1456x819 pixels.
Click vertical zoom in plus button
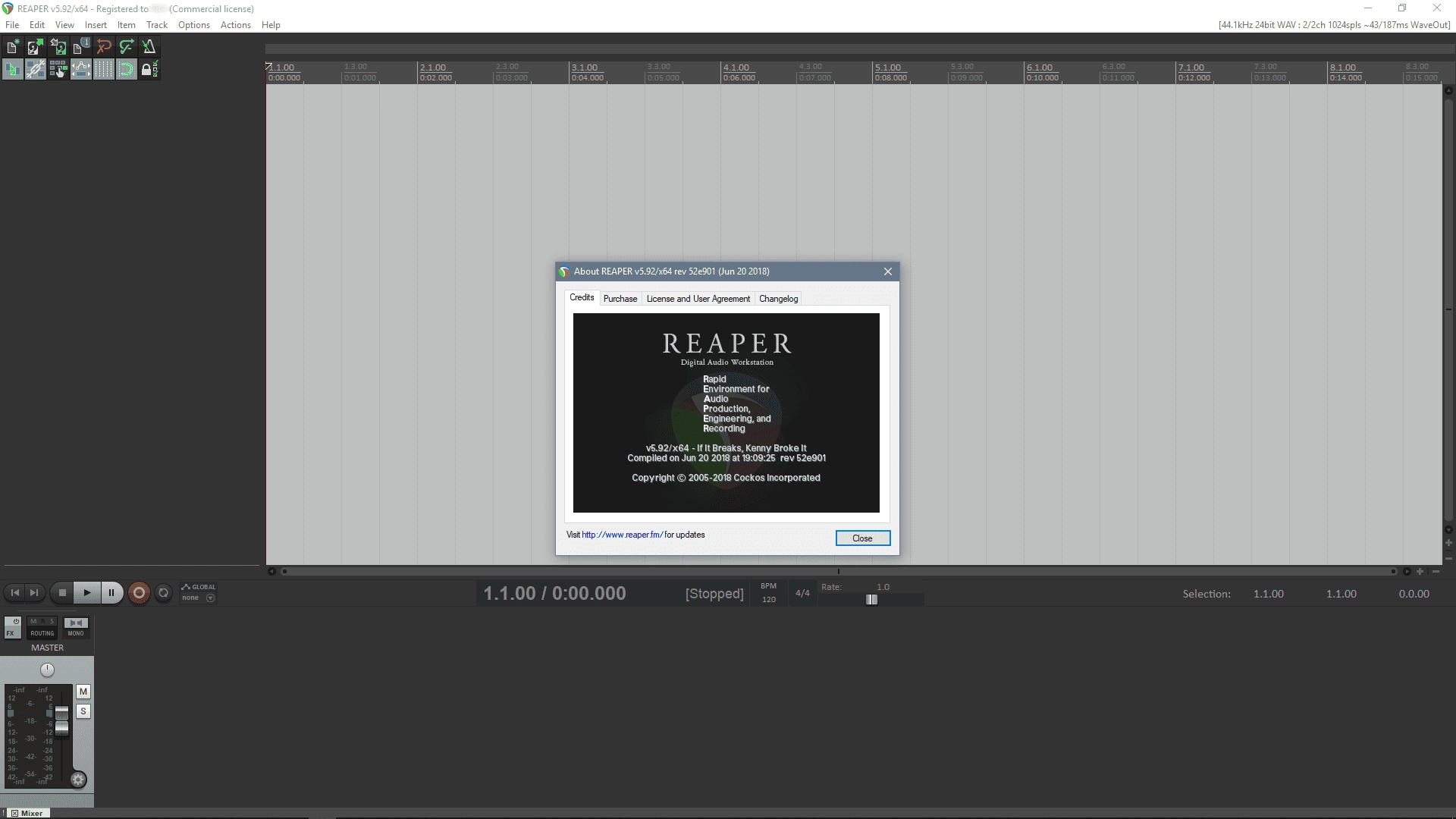click(1448, 543)
